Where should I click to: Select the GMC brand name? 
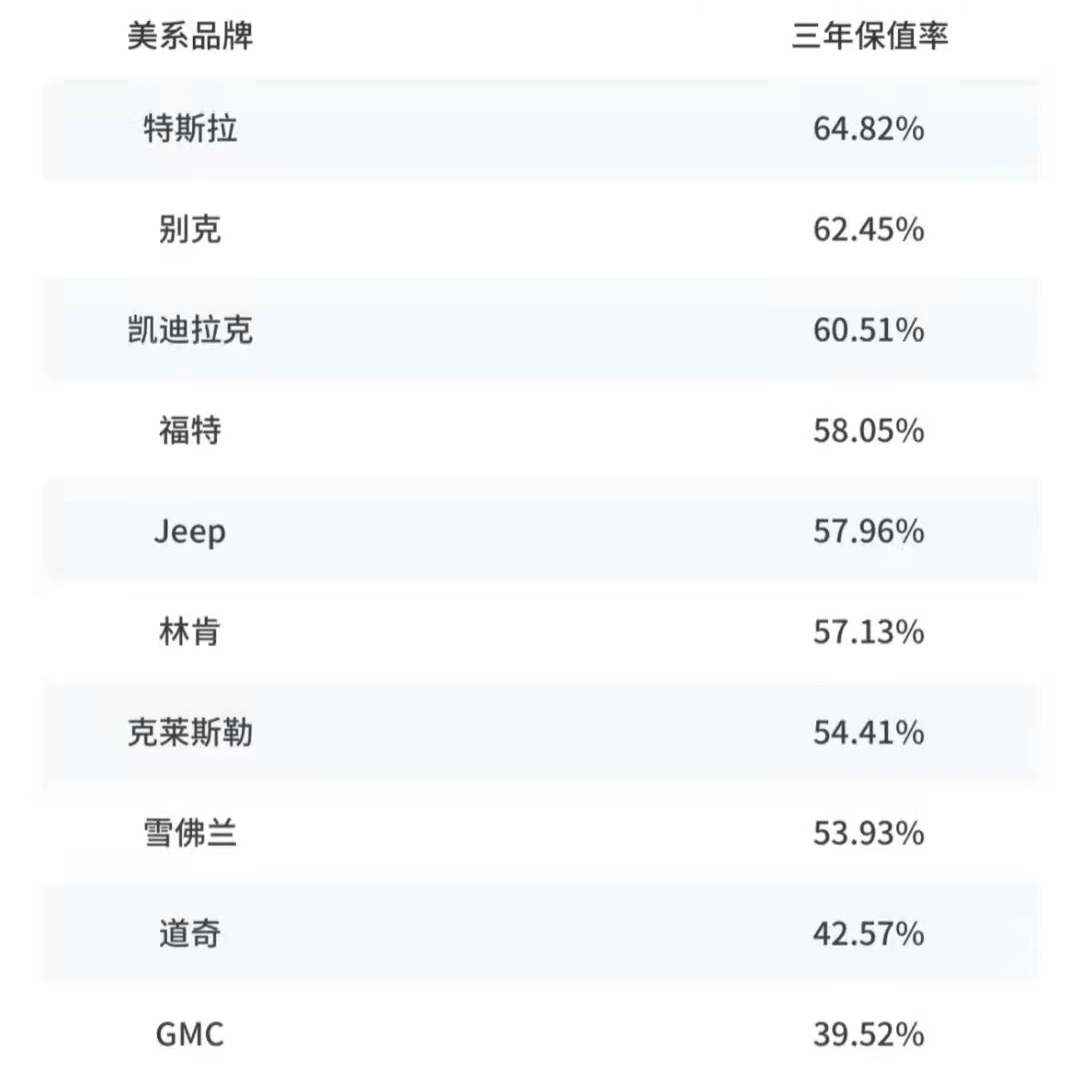click(x=190, y=1035)
